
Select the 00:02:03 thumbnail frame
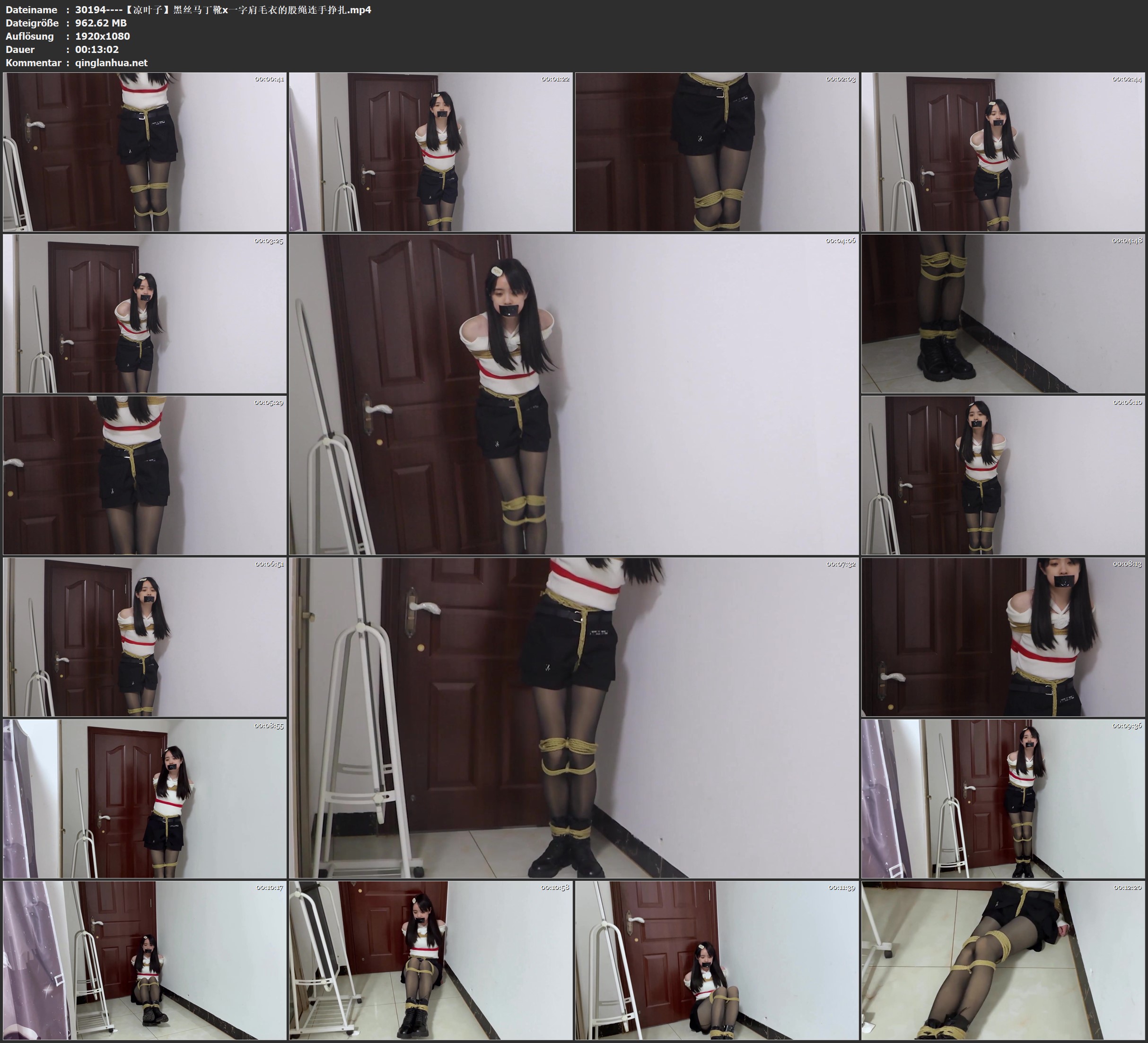716,151
